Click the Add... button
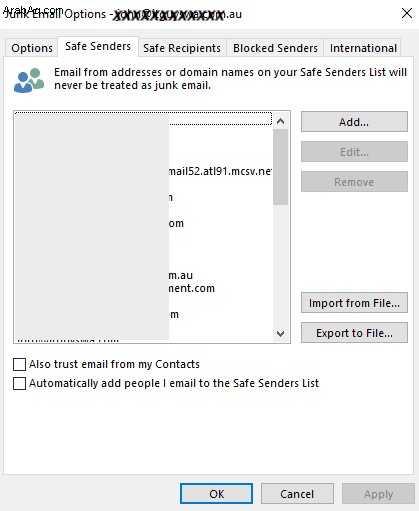419x511 pixels. click(x=354, y=122)
